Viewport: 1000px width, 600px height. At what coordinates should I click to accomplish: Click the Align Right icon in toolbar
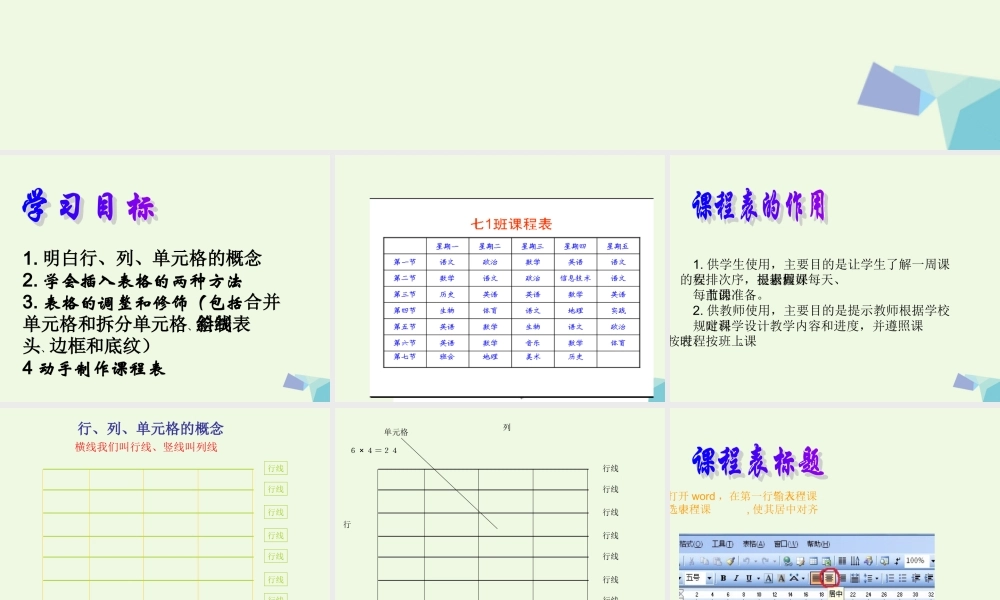(842, 578)
